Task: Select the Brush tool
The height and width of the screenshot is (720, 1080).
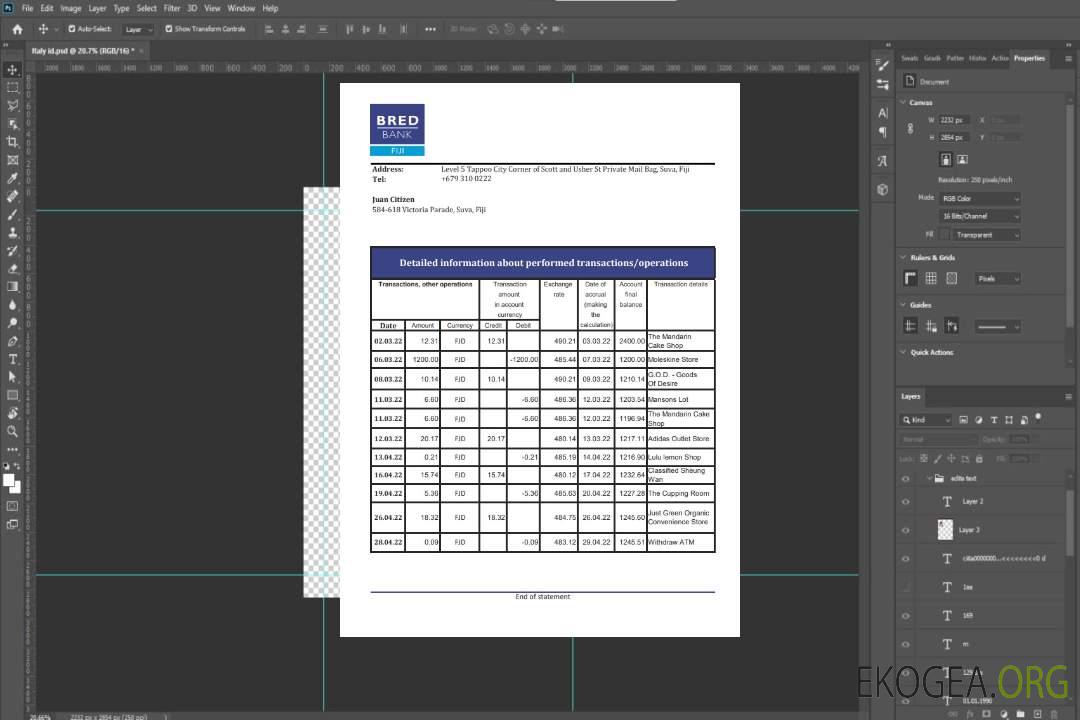Action: coord(12,214)
